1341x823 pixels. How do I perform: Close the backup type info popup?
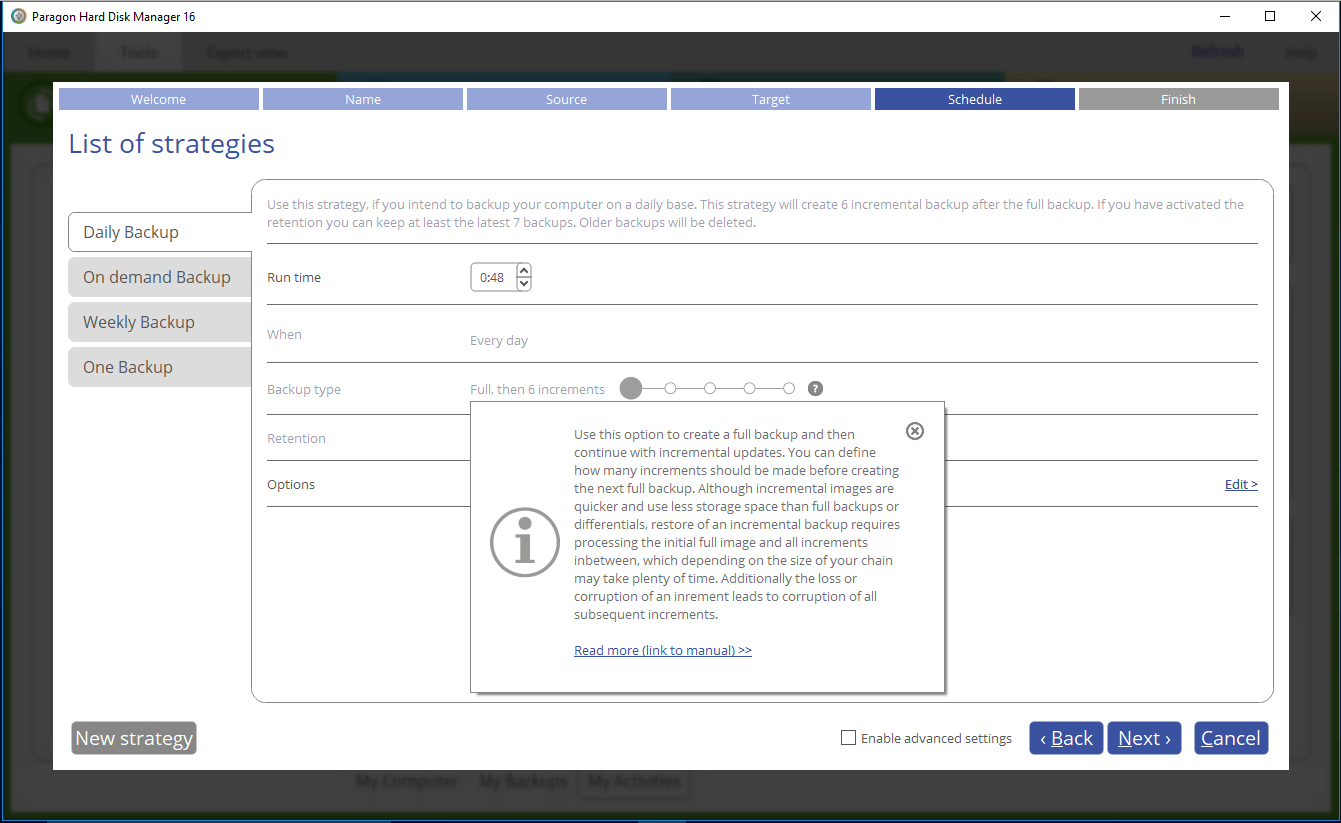pyautogui.click(x=914, y=431)
